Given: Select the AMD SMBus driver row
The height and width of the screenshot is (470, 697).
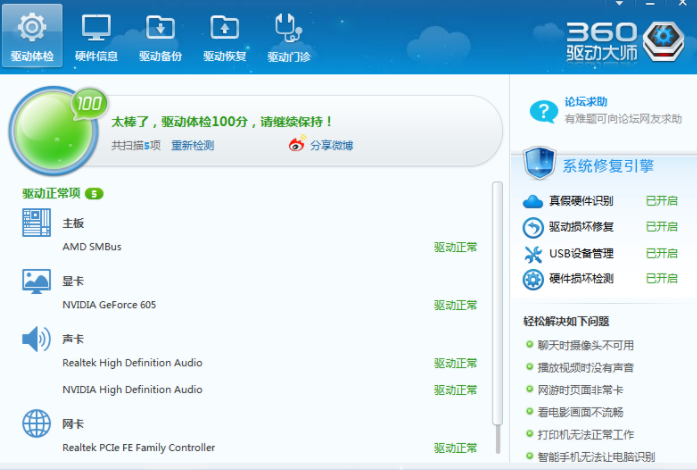Looking at the screenshot, I should (x=269, y=247).
